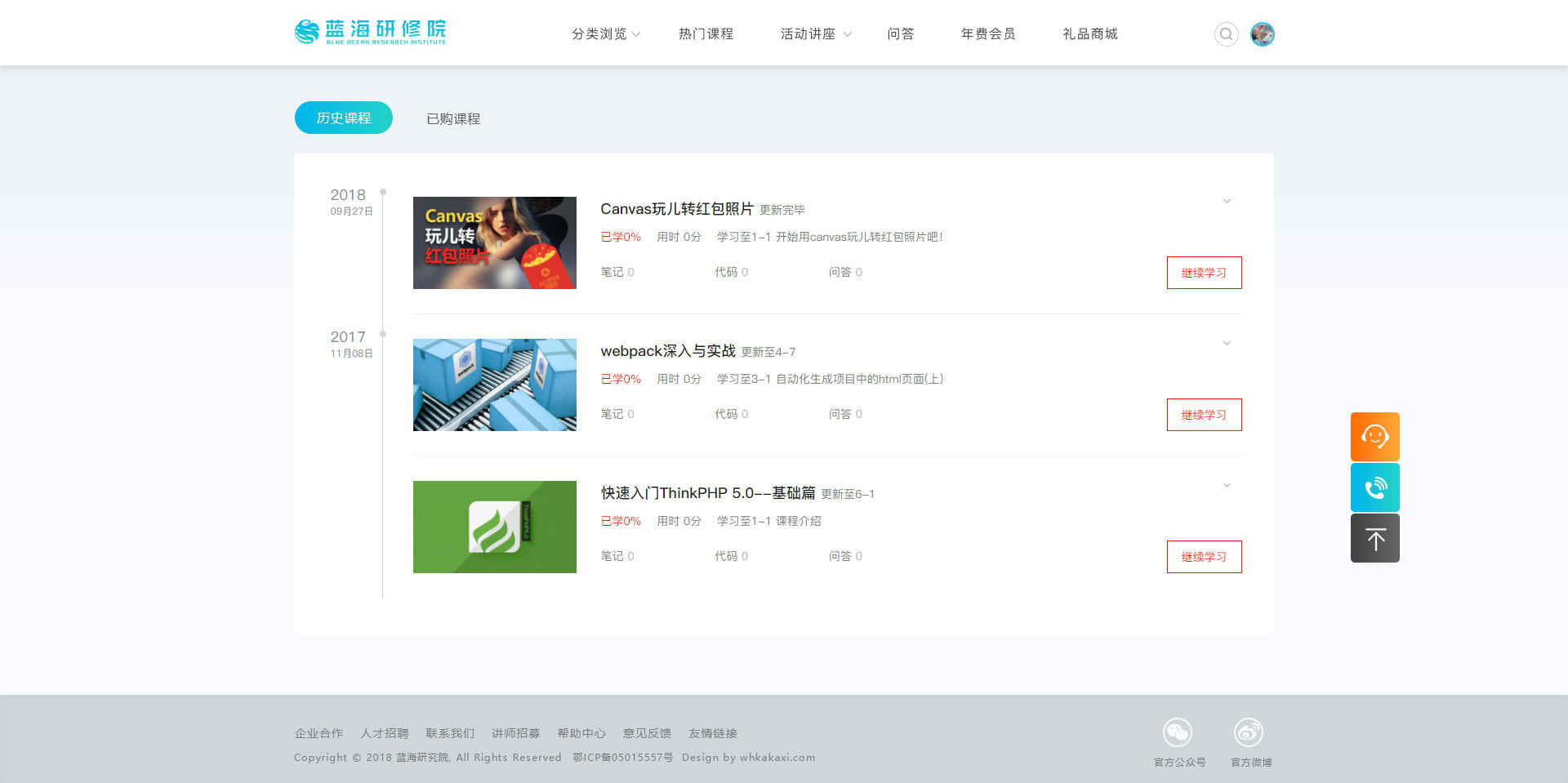The height and width of the screenshot is (783, 1568).
Task: Click 继续学习 for the webpack course
Action: pos(1204,415)
